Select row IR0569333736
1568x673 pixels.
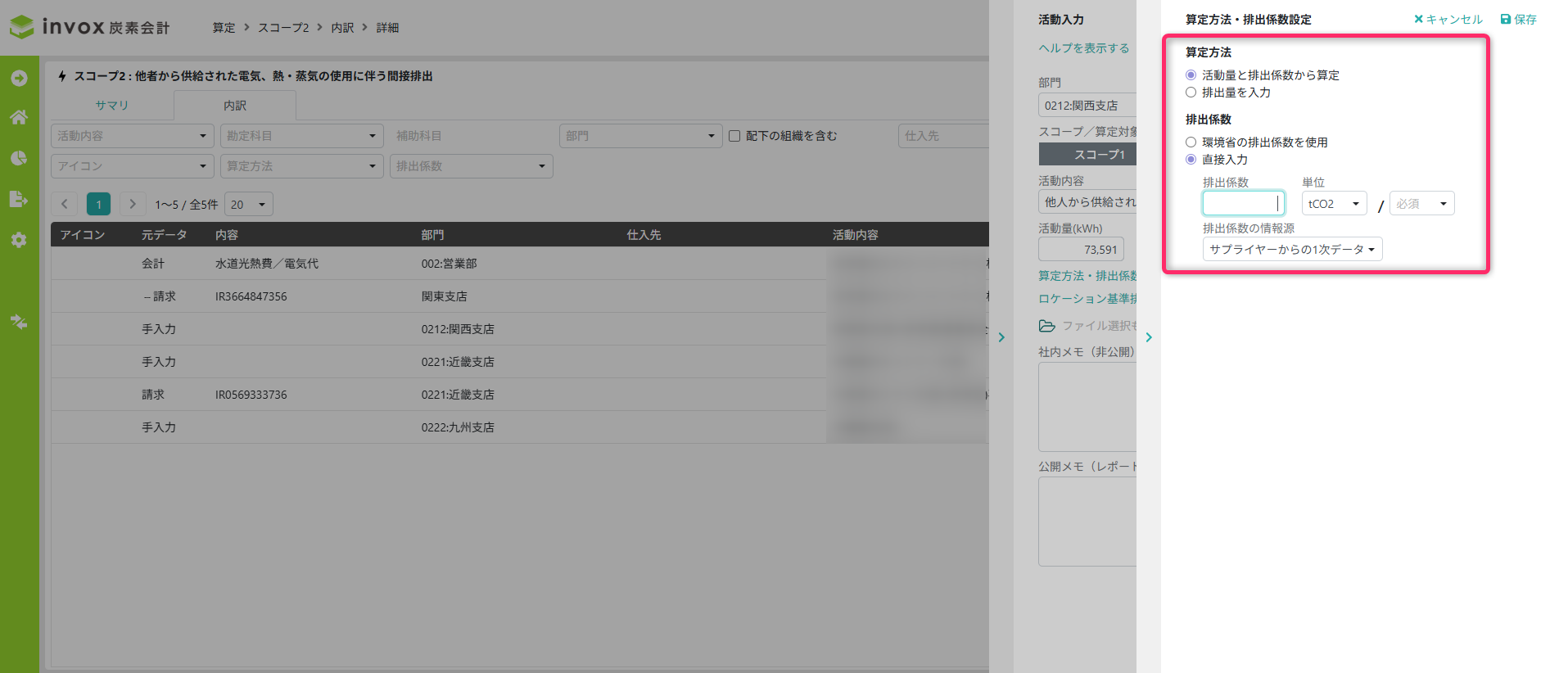coord(520,395)
